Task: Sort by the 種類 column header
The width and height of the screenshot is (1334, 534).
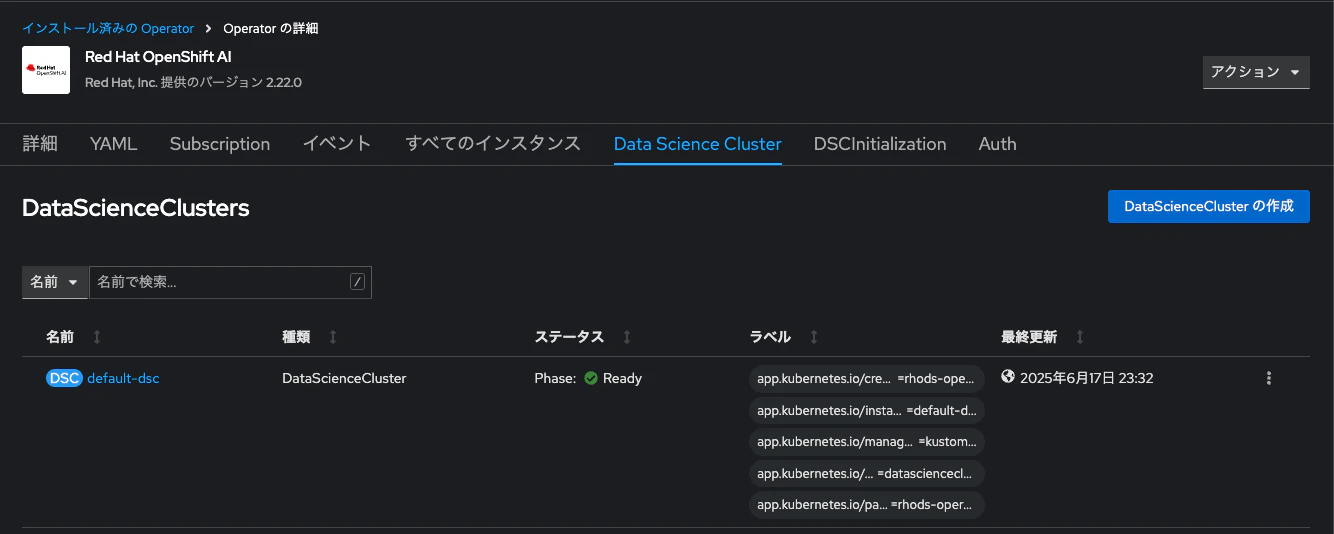Action: point(297,337)
